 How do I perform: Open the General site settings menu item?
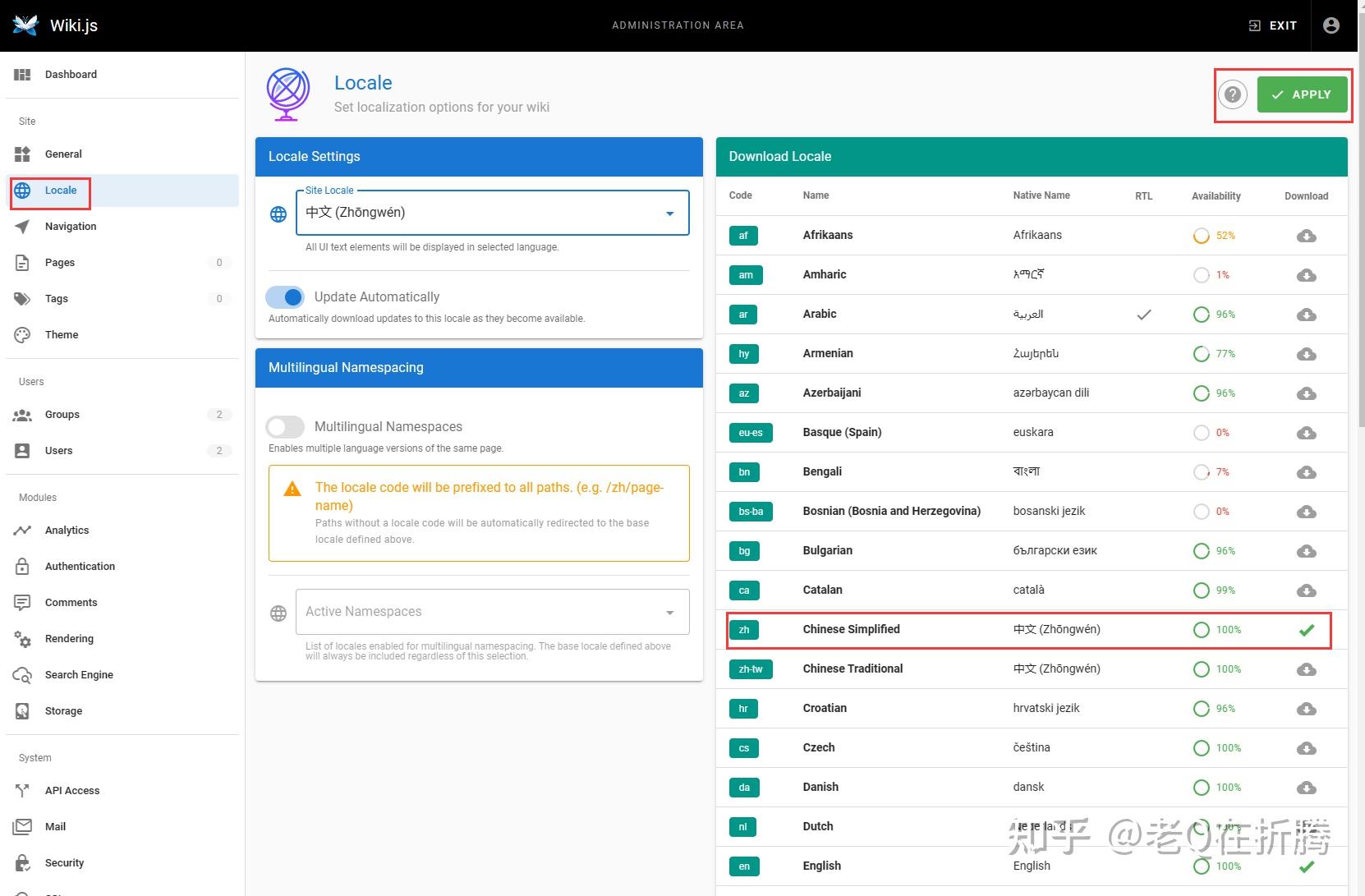click(63, 154)
